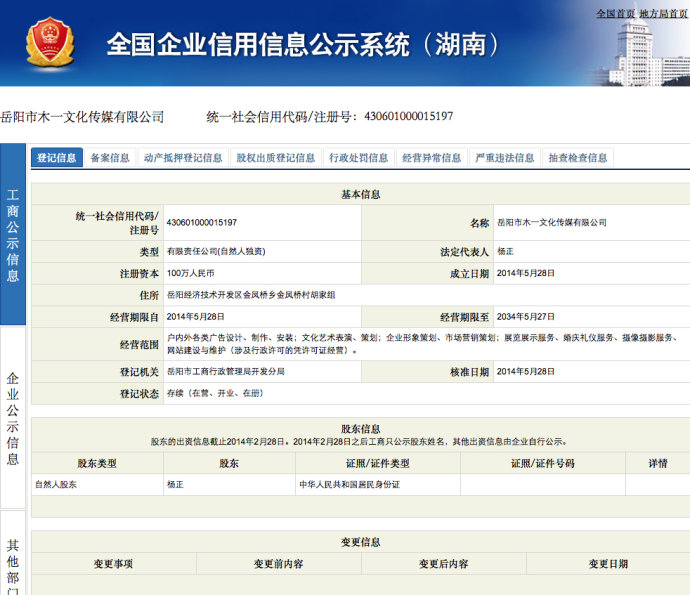This screenshot has width=690, height=595.
Task: Click legal representative value 杨正 in basic info
Action: pos(505,251)
